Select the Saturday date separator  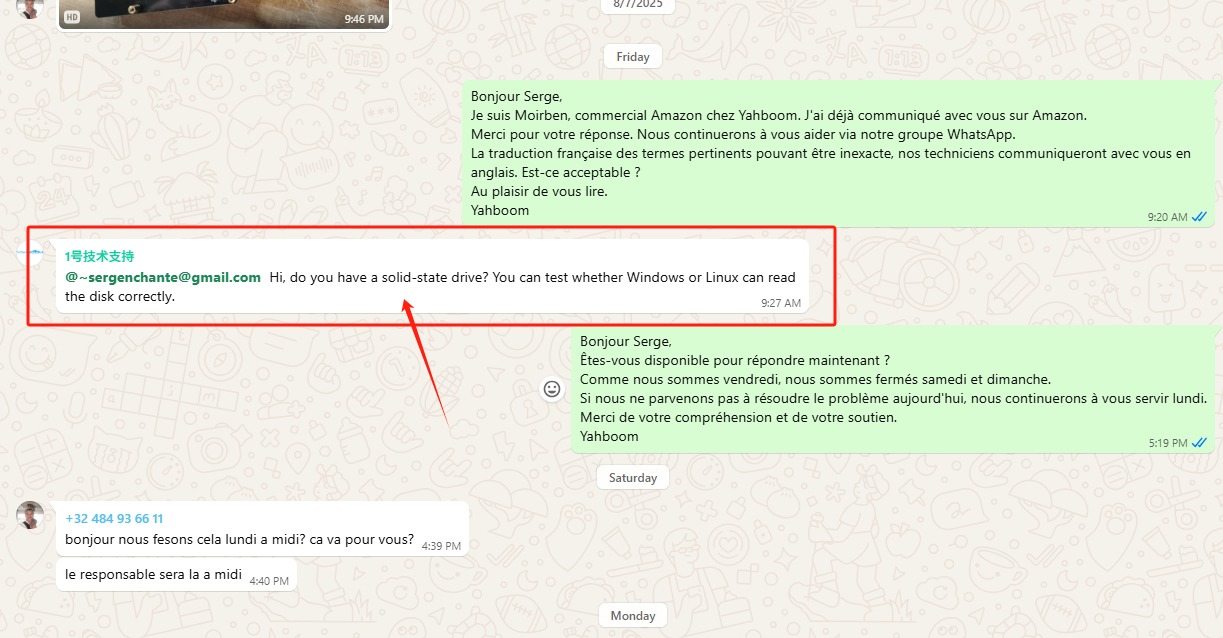[633, 478]
